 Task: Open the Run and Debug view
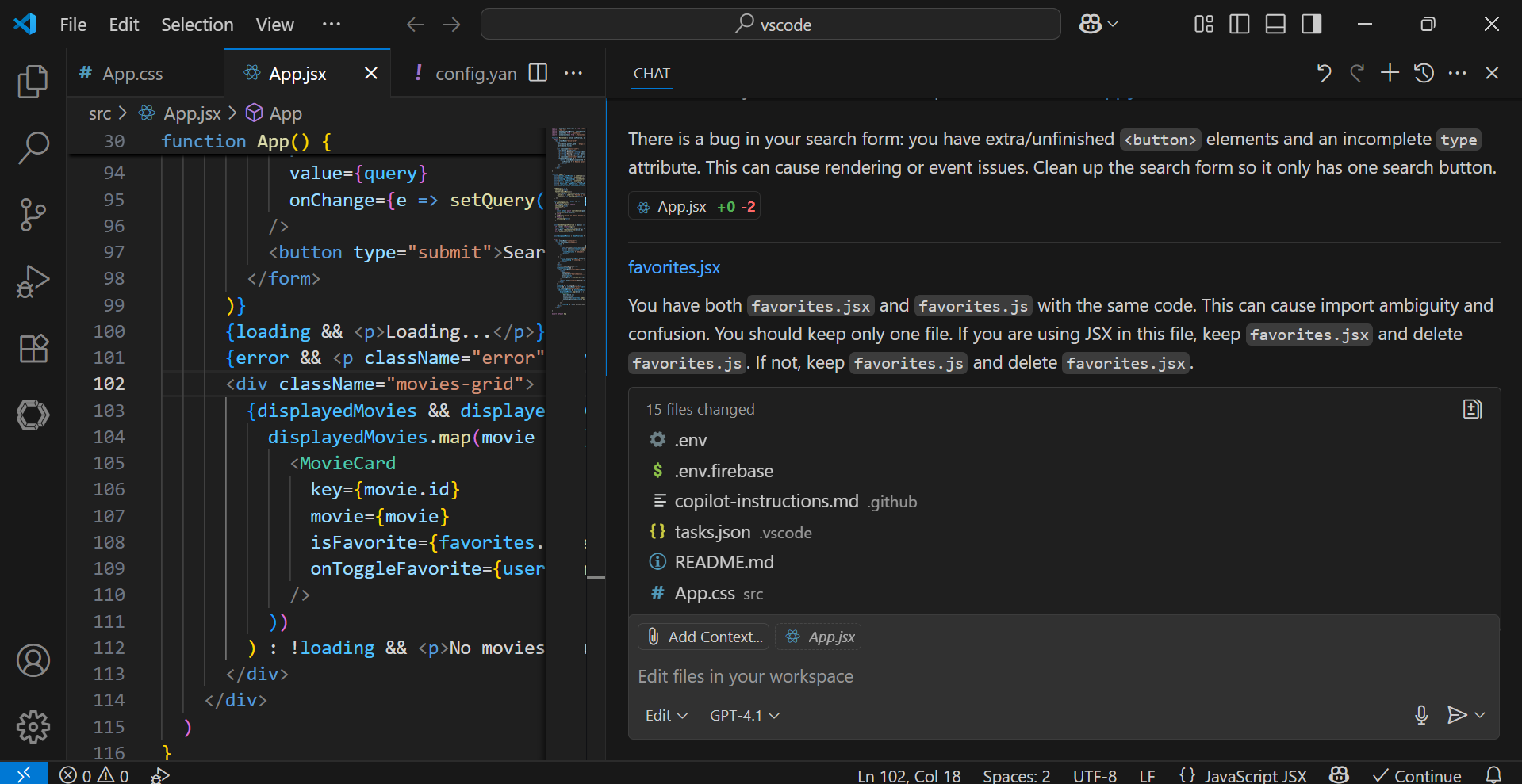click(x=33, y=281)
